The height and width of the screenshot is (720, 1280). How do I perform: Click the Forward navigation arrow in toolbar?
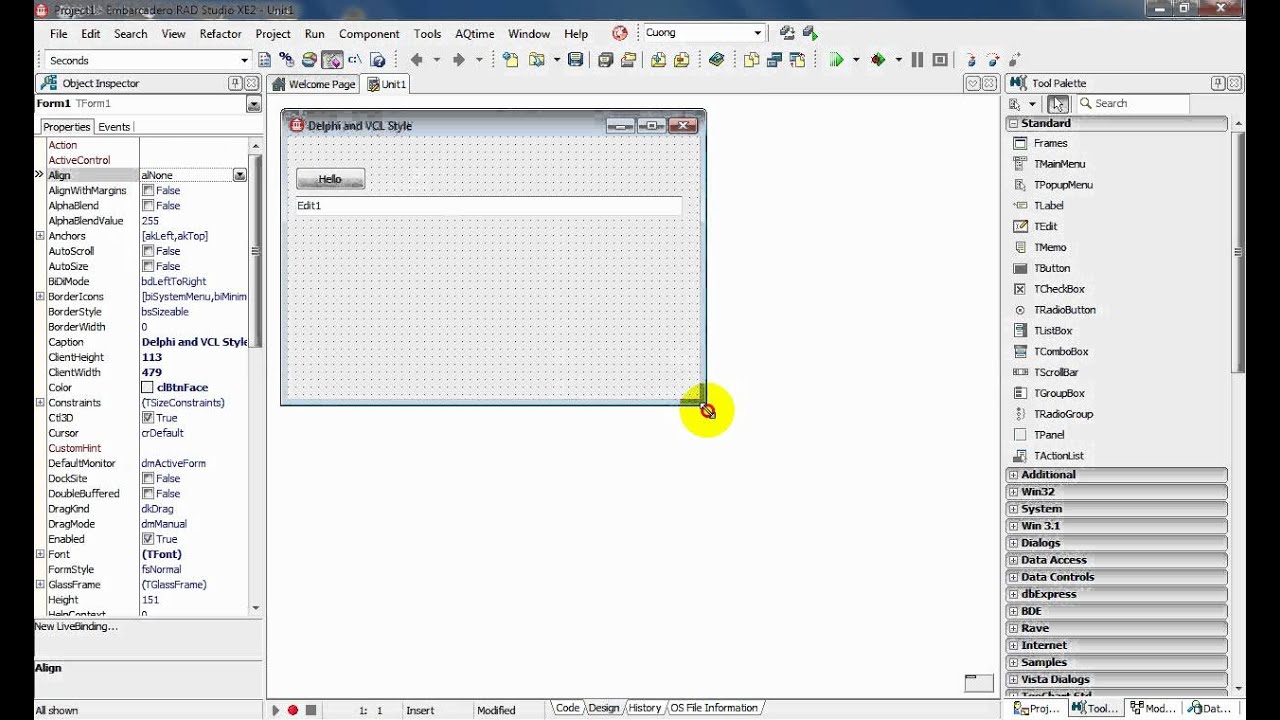[x=459, y=60]
